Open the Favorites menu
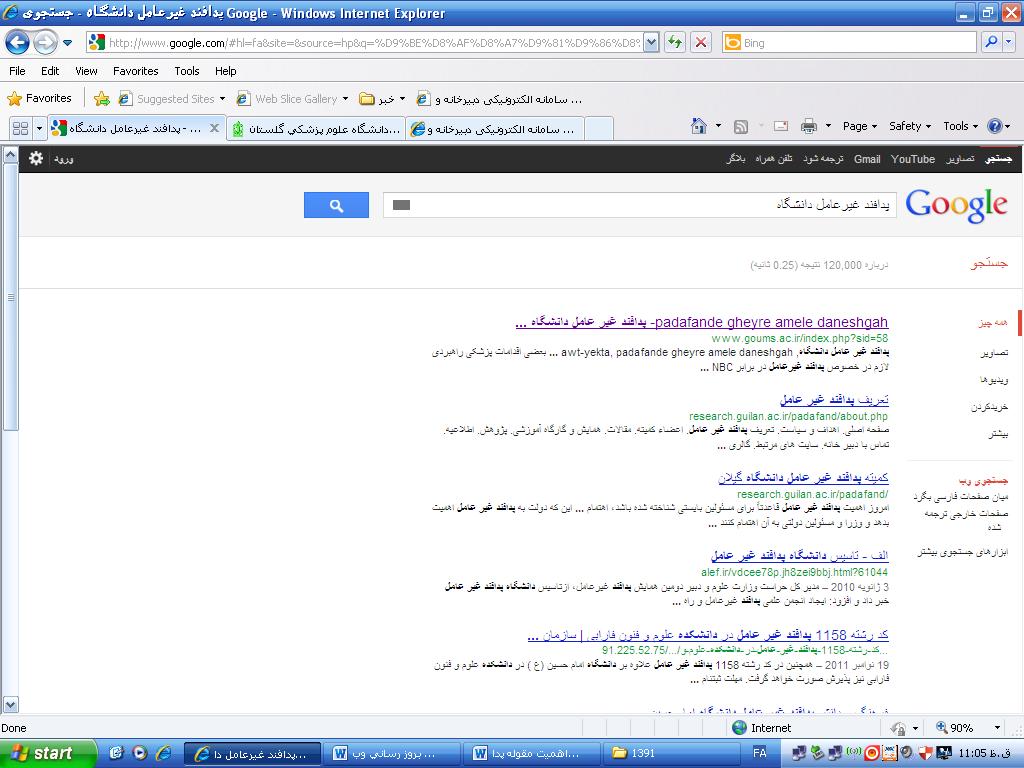 pyautogui.click(x=136, y=71)
